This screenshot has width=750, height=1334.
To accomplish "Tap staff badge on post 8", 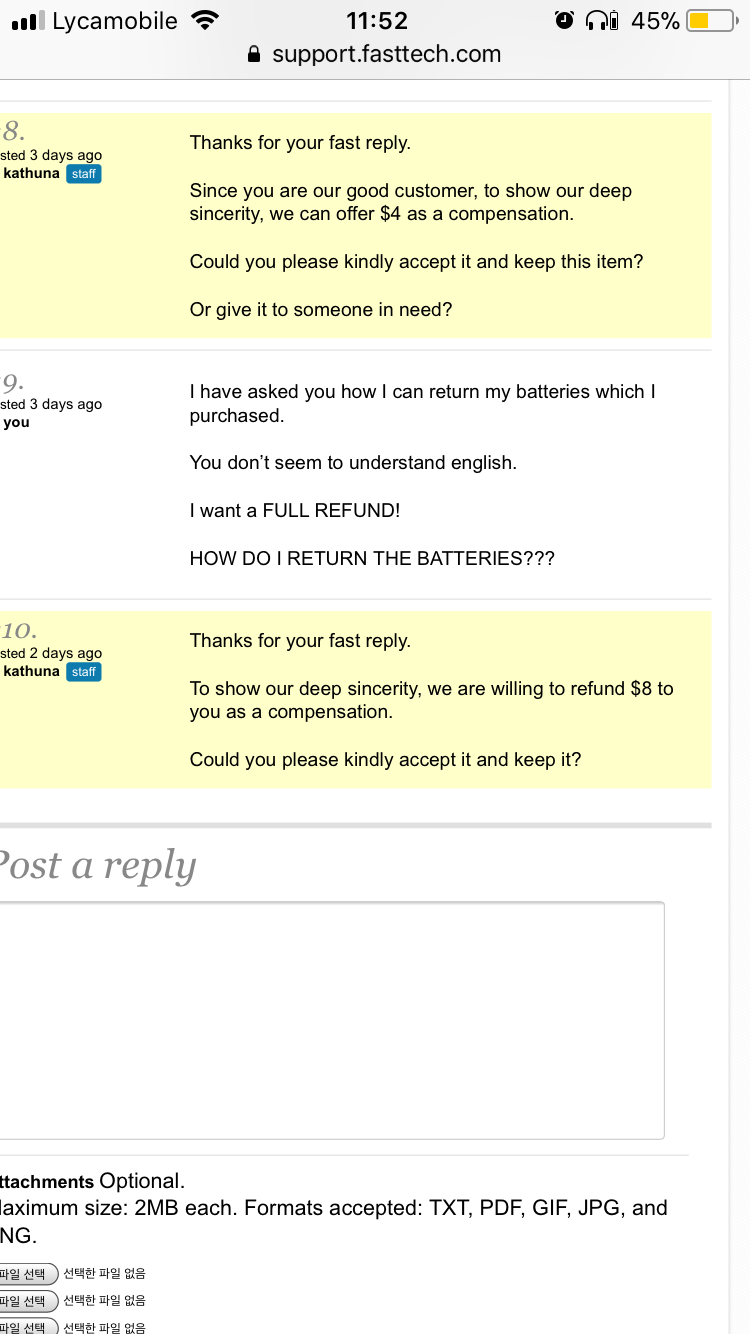I will 84,174.
